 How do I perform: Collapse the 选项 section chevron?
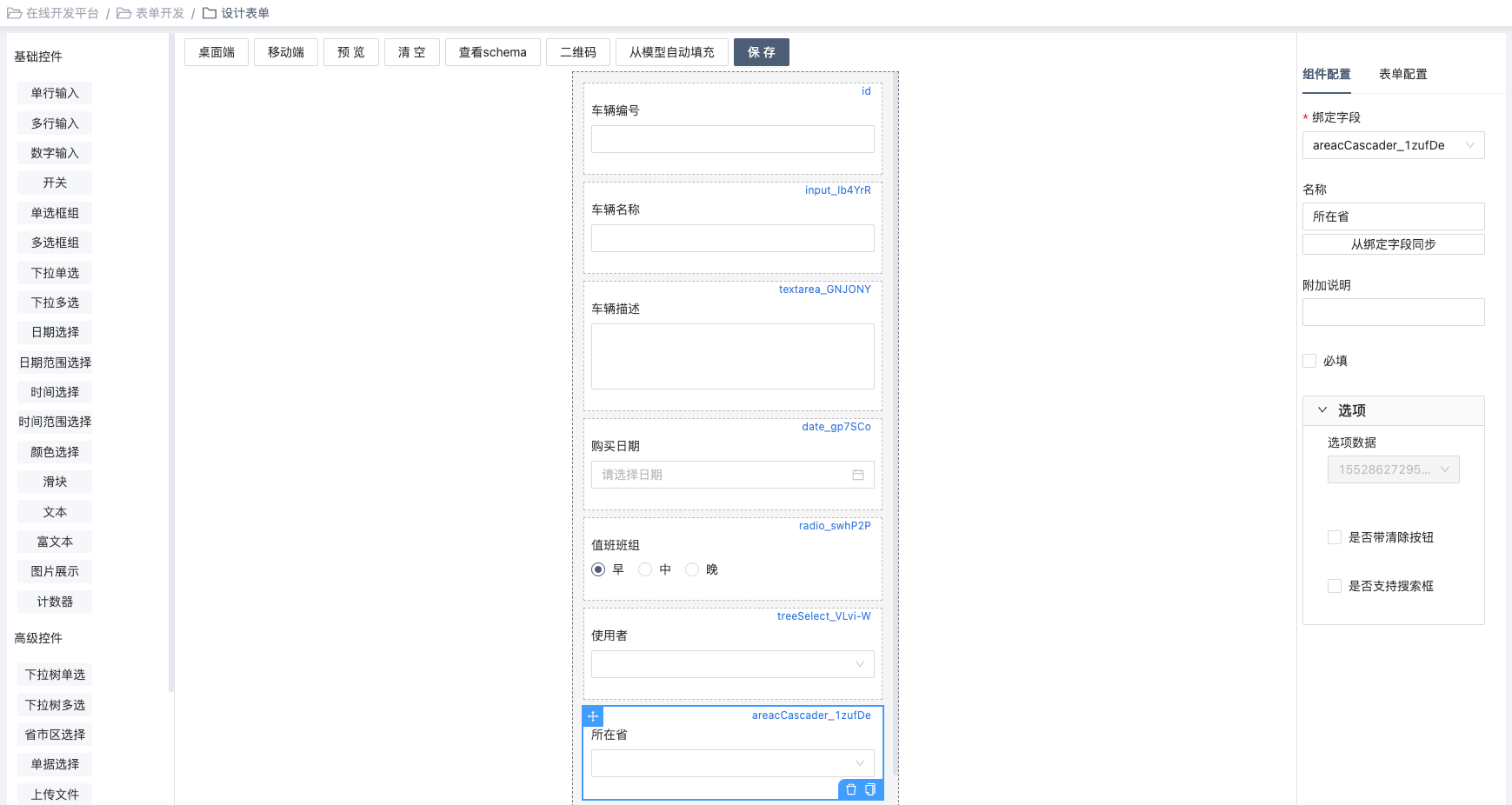1322,410
